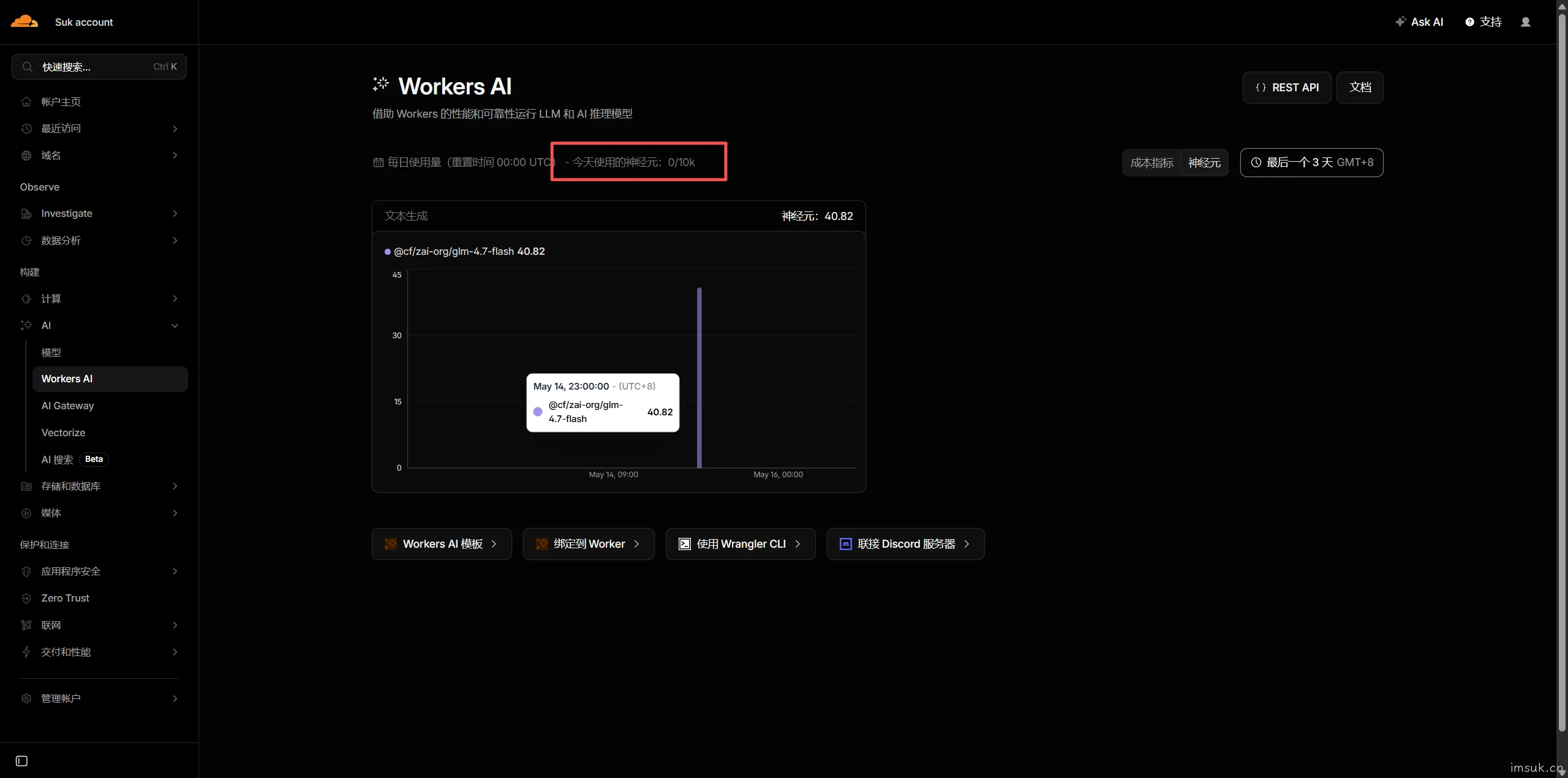The image size is (1568, 778).
Task: Expand the 最近访问 chevron
Action: [175, 129]
